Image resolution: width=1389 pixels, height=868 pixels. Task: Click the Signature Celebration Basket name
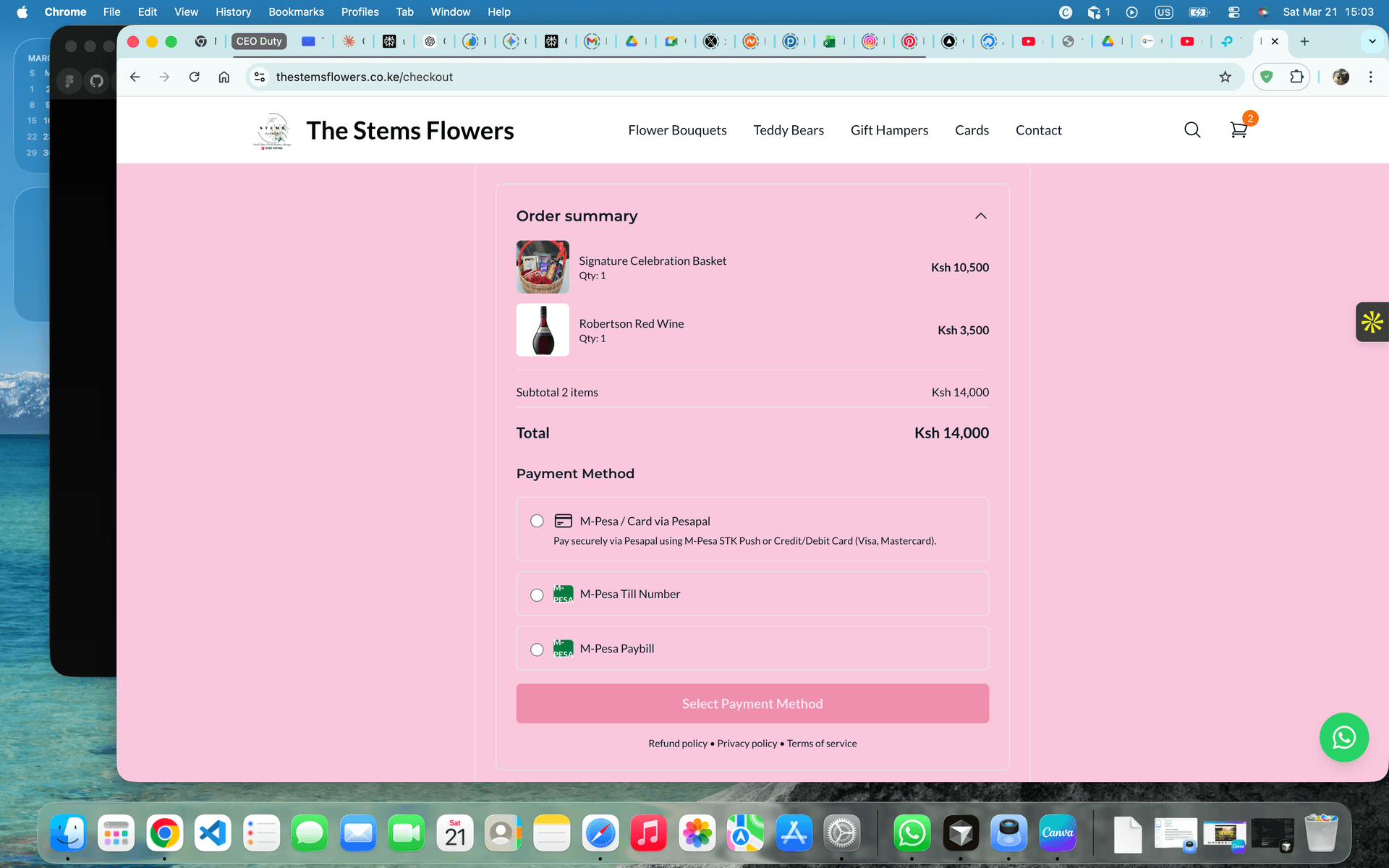pos(653,261)
